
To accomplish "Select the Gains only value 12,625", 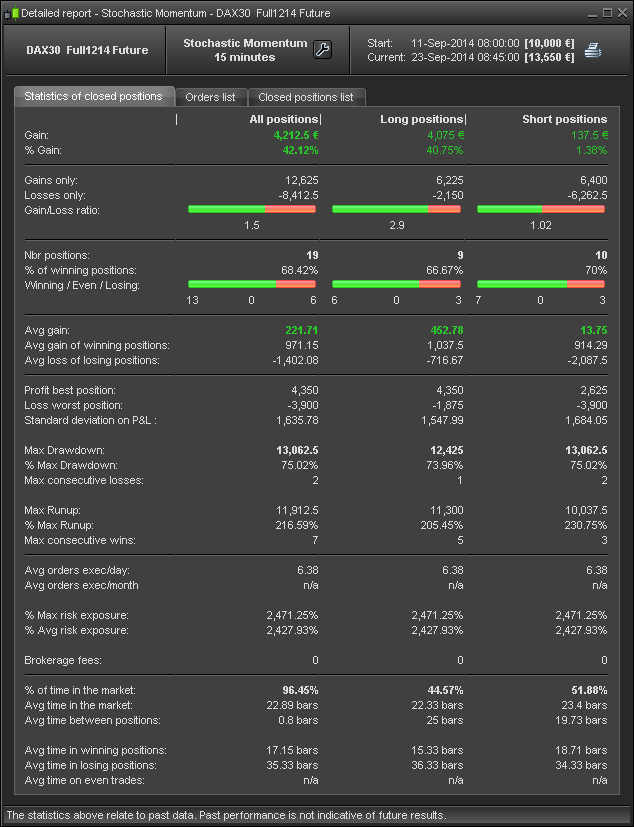I will click(x=302, y=180).
